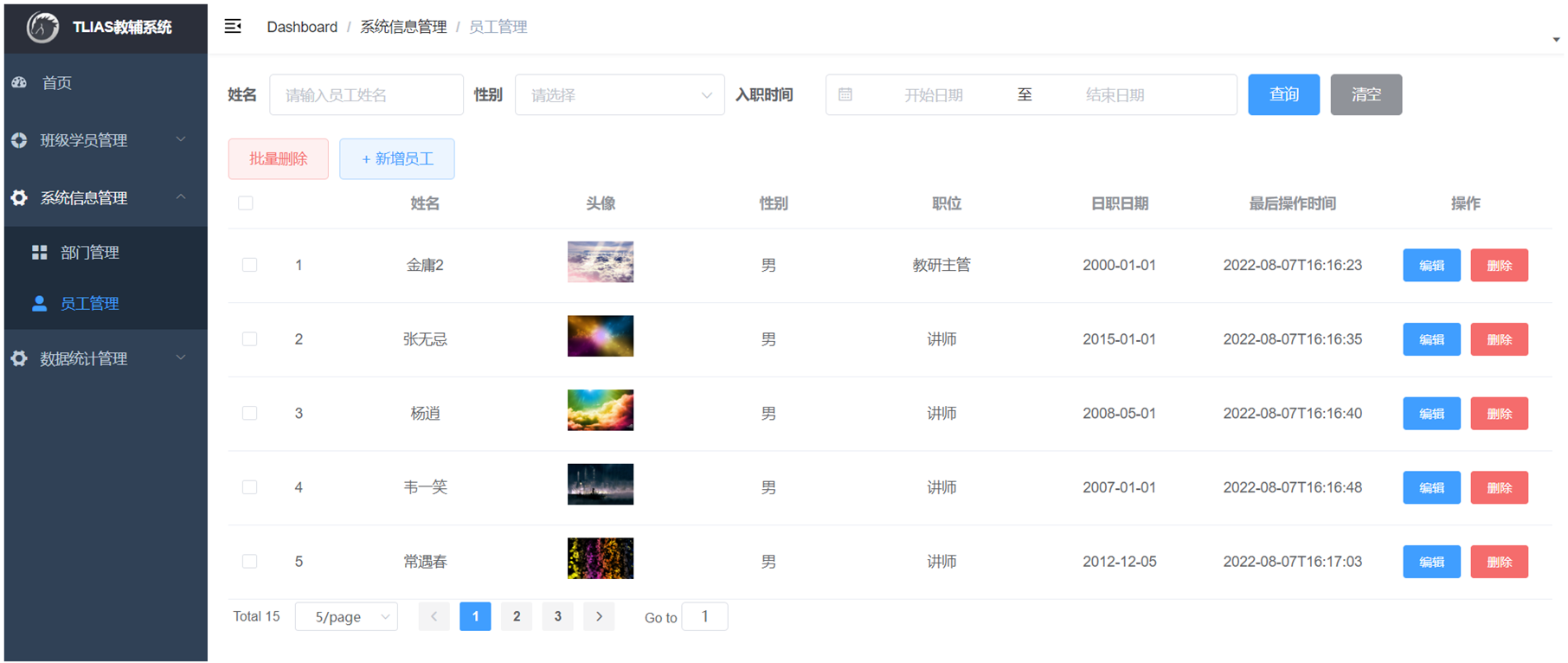
Task: Open the 5/page page size dropdown
Action: (346, 616)
